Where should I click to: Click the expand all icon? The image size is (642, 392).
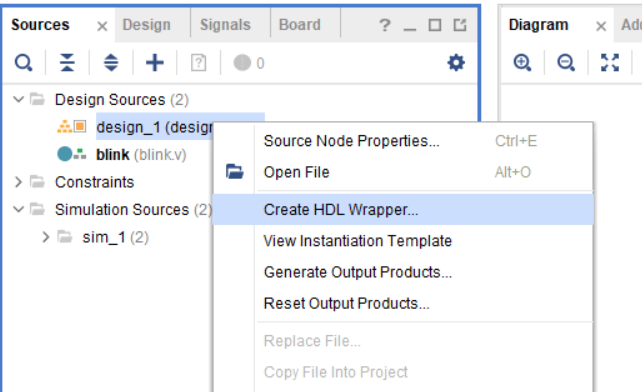(111, 63)
